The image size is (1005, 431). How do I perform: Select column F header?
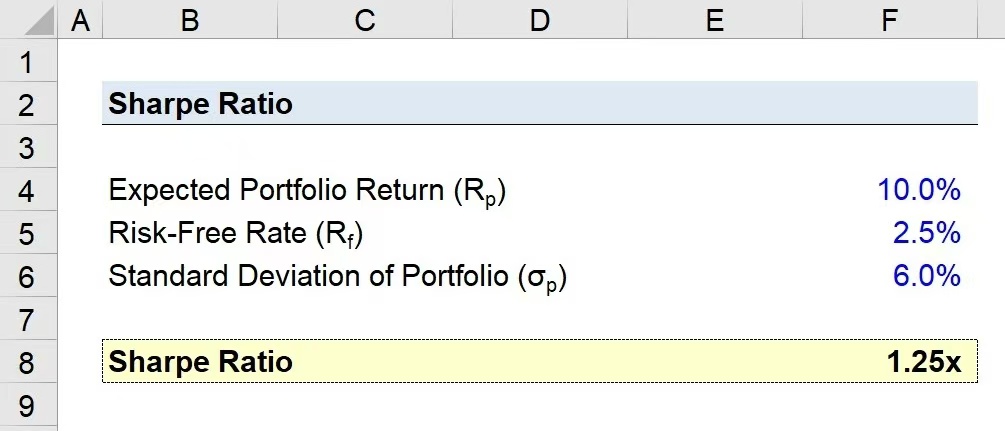[x=890, y=19]
